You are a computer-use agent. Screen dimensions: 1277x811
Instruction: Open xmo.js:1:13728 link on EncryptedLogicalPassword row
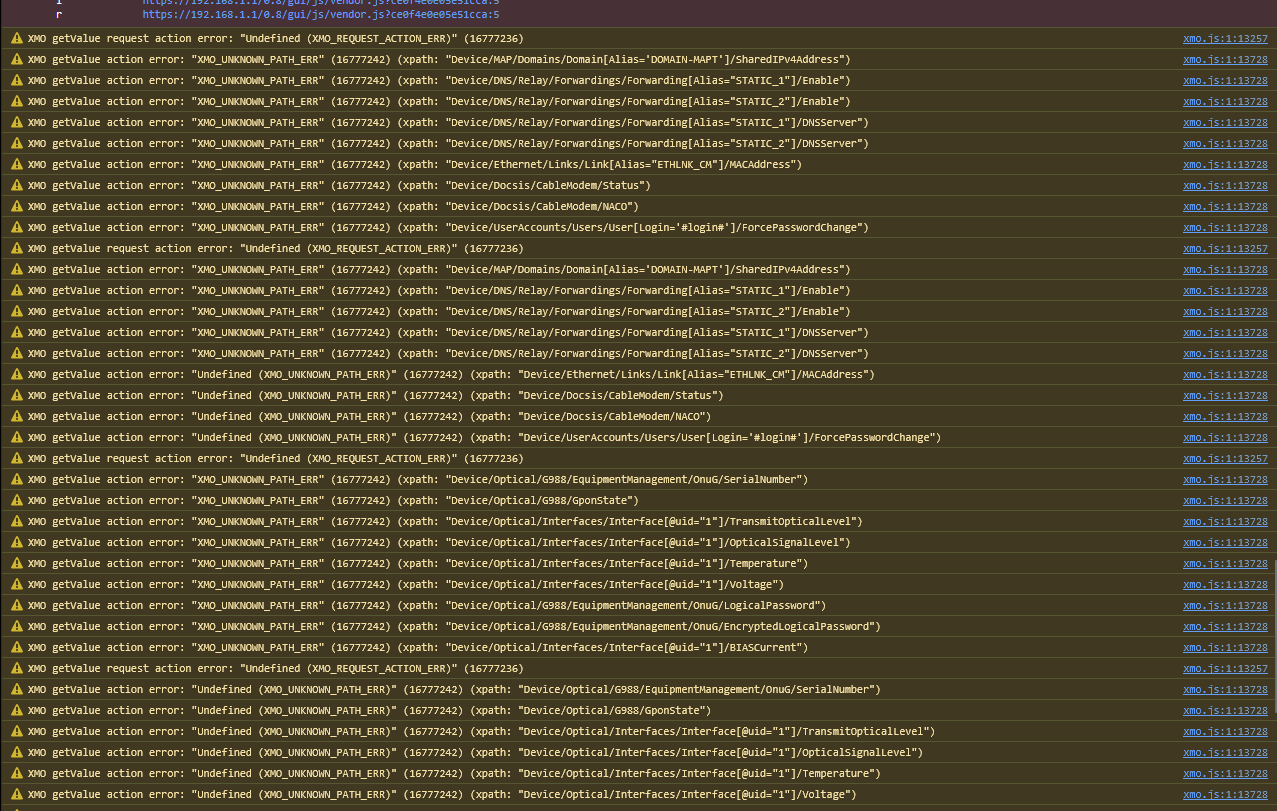(x=1225, y=626)
